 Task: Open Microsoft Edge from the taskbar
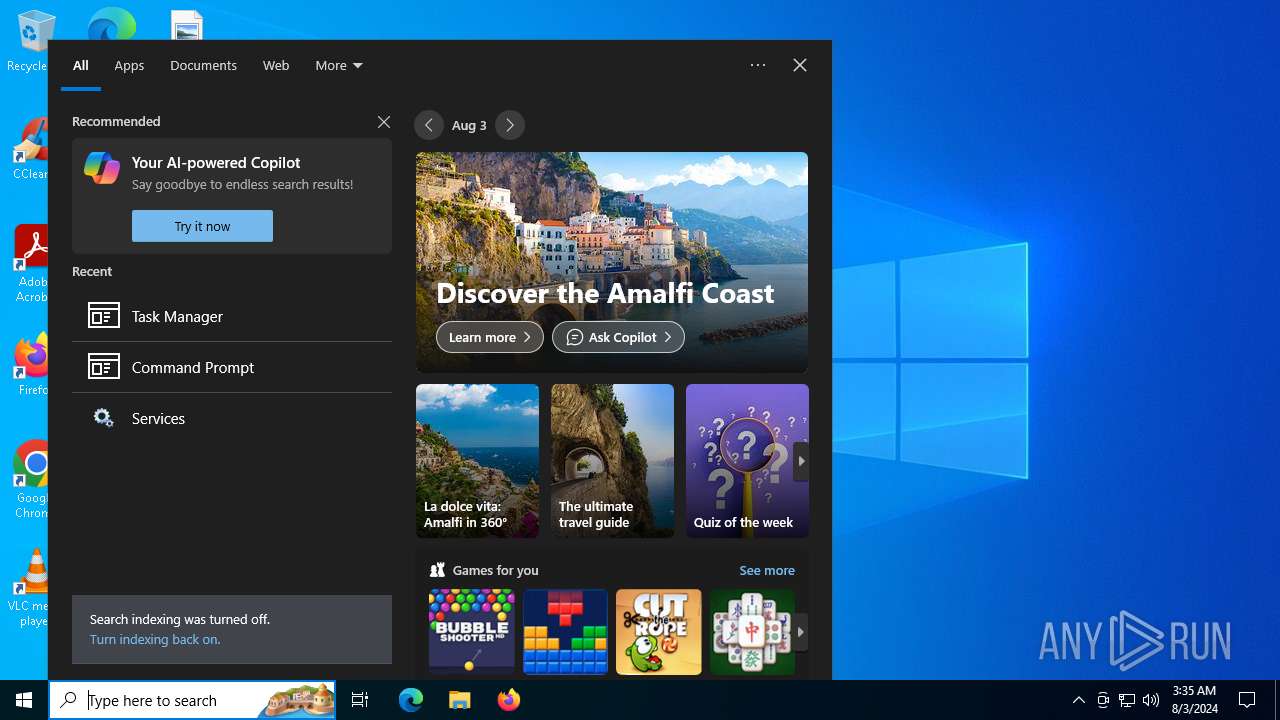pyautogui.click(x=411, y=700)
